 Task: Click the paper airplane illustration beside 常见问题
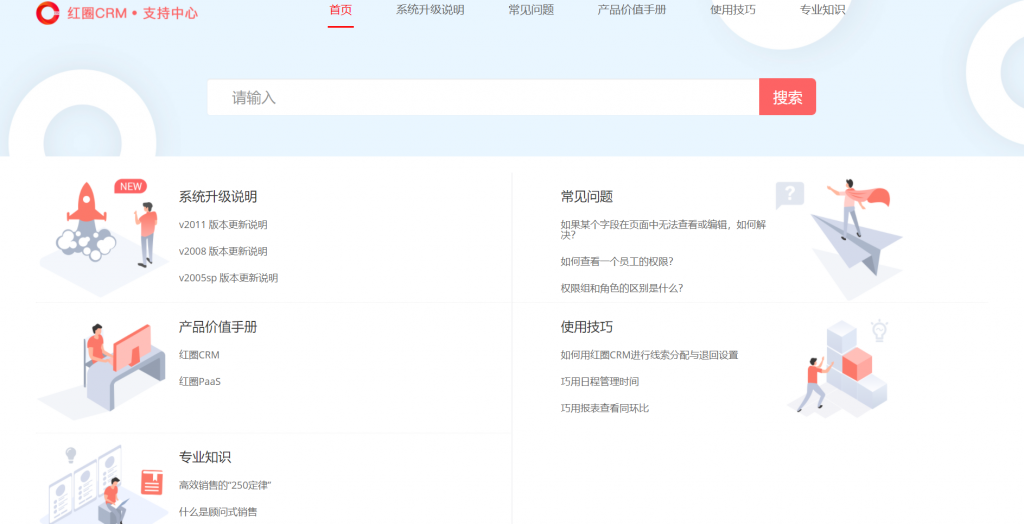tap(845, 228)
